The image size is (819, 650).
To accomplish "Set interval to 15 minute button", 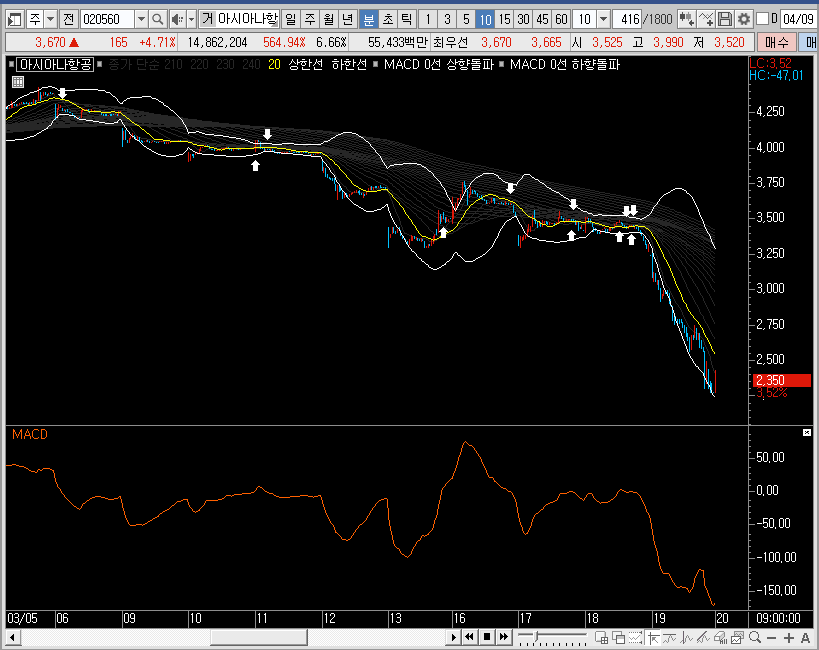I will point(504,20).
